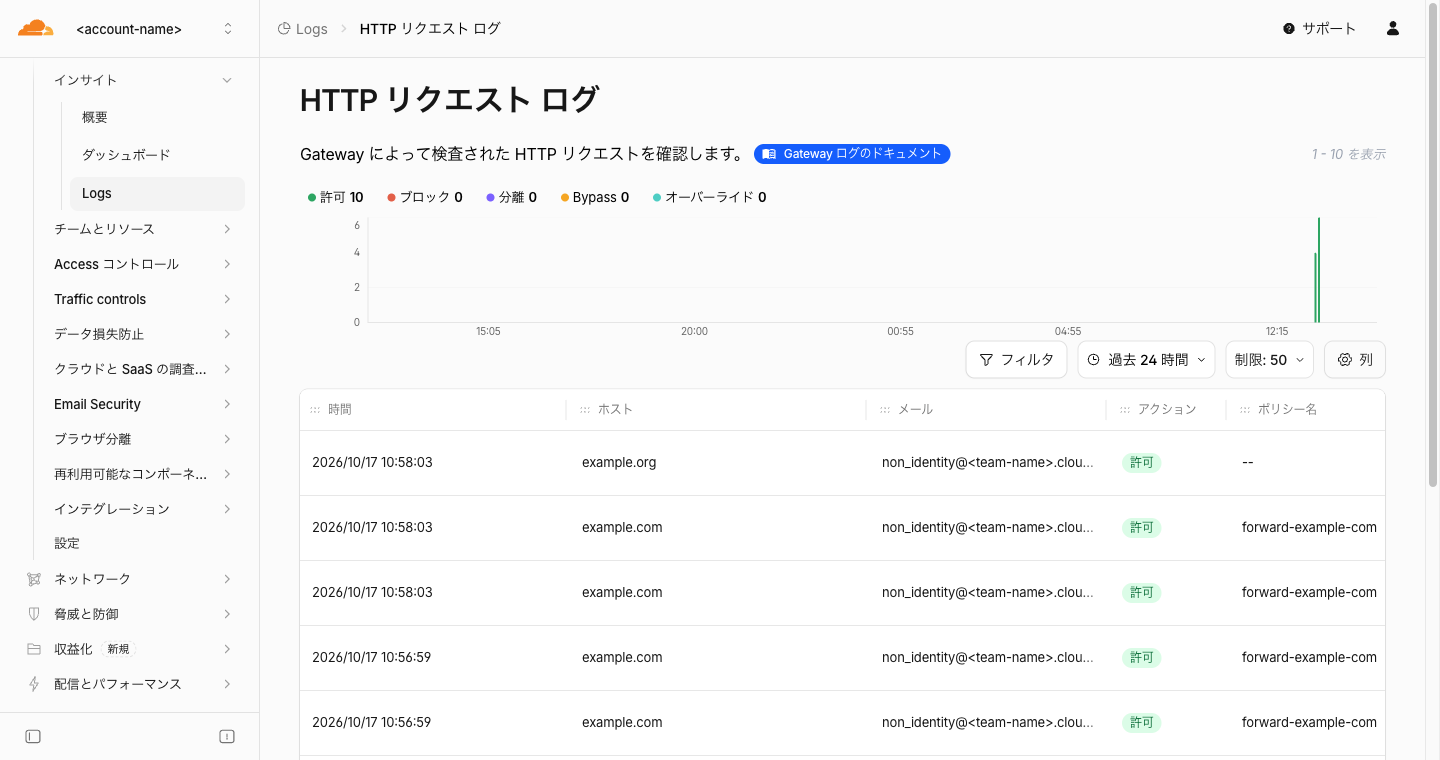Click the 許可 badge in example.org row
Viewport: 1440px width, 760px height.
pyautogui.click(x=1141, y=463)
